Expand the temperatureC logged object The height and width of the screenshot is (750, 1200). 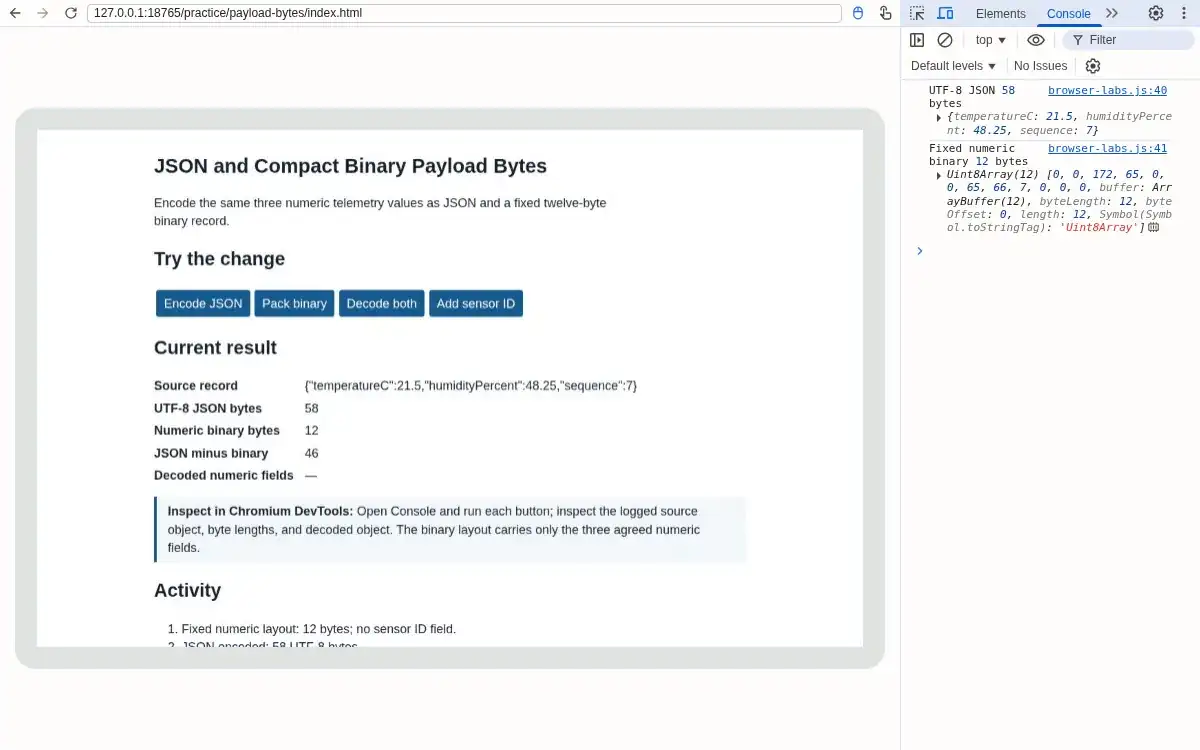[938, 117]
